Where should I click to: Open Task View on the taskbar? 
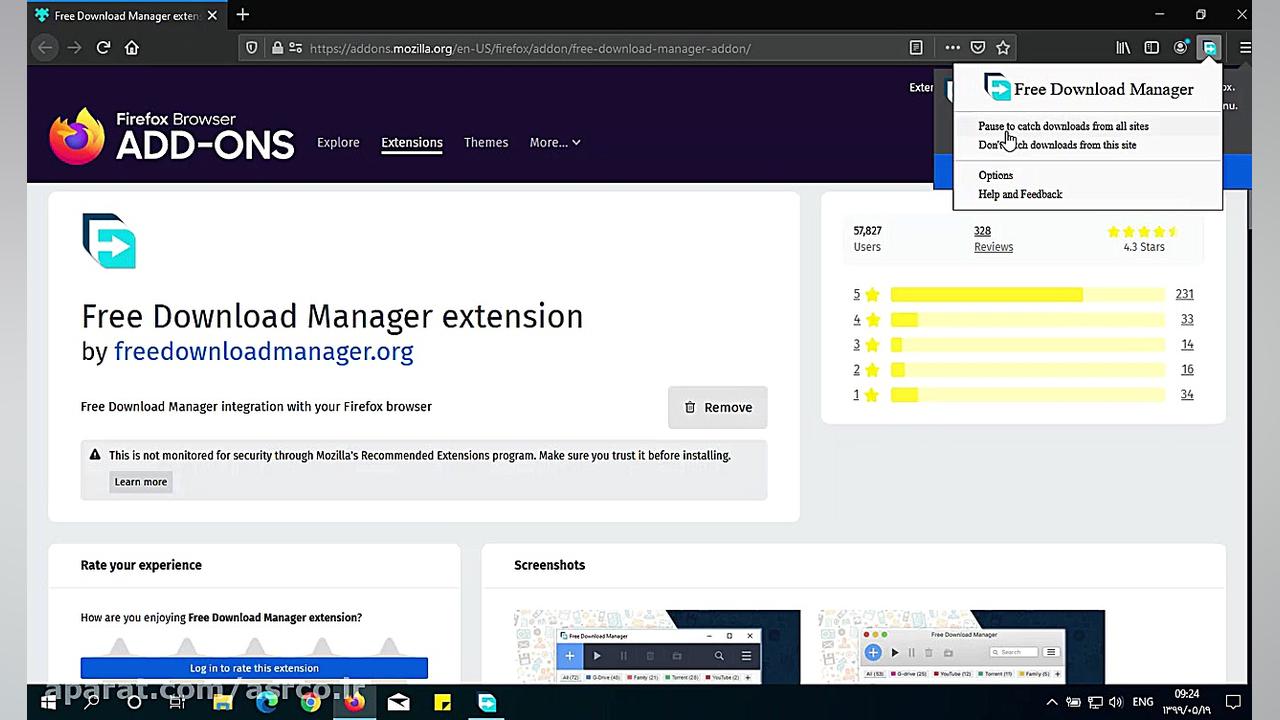coord(177,702)
